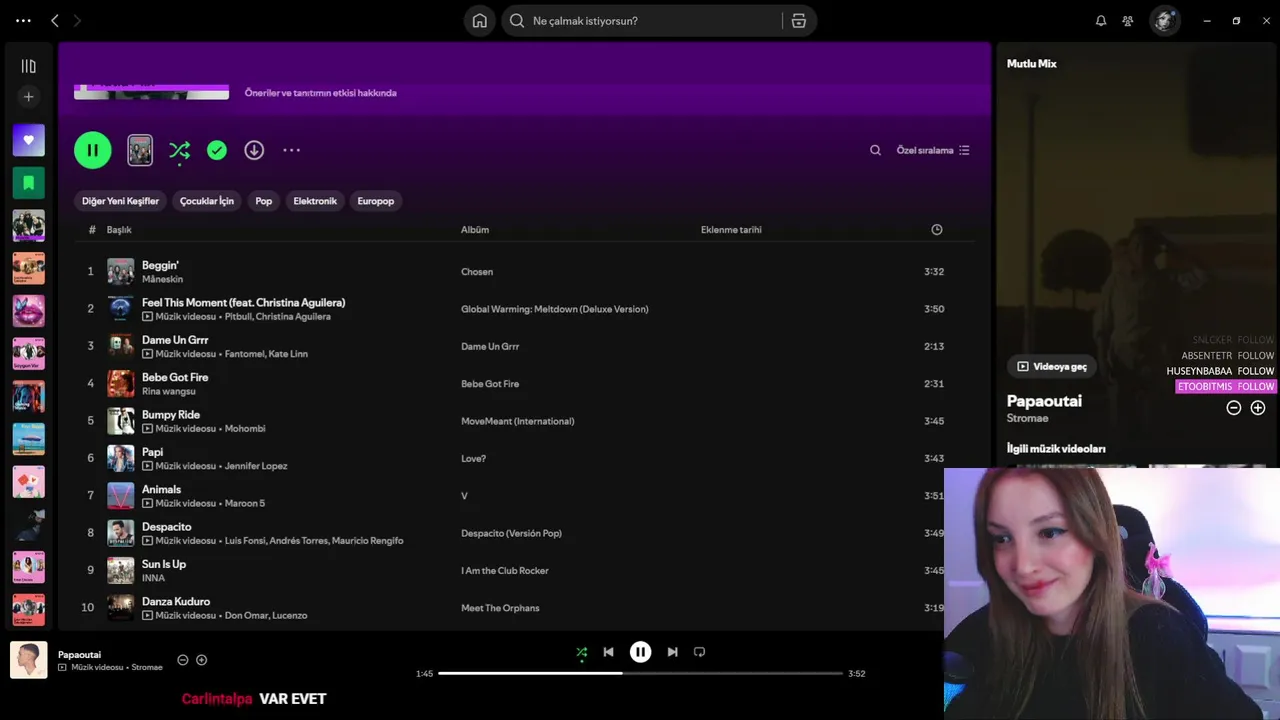Select 'Çocuklar İçin' filter chip
The width and height of the screenshot is (1280, 720).
pyautogui.click(x=207, y=201)
